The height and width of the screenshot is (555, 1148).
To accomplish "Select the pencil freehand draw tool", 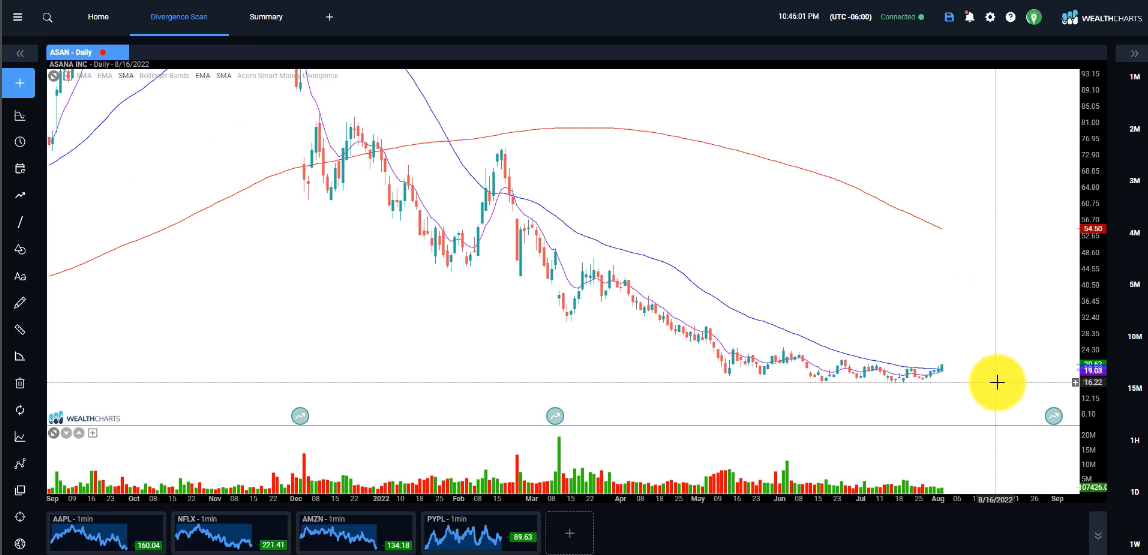I will [x=20, y=302].
